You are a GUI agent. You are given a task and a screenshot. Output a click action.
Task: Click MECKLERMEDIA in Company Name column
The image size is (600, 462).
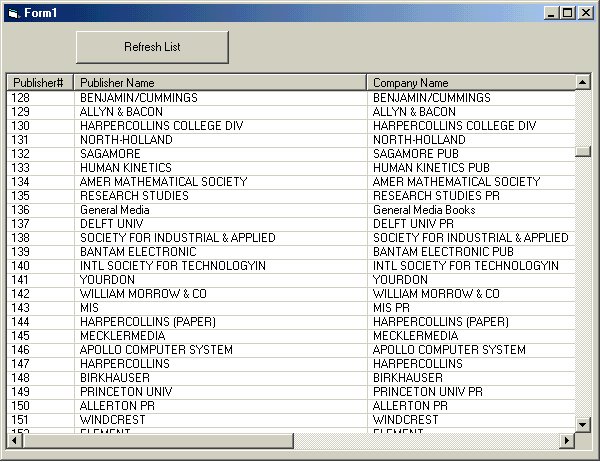(416, 336)
